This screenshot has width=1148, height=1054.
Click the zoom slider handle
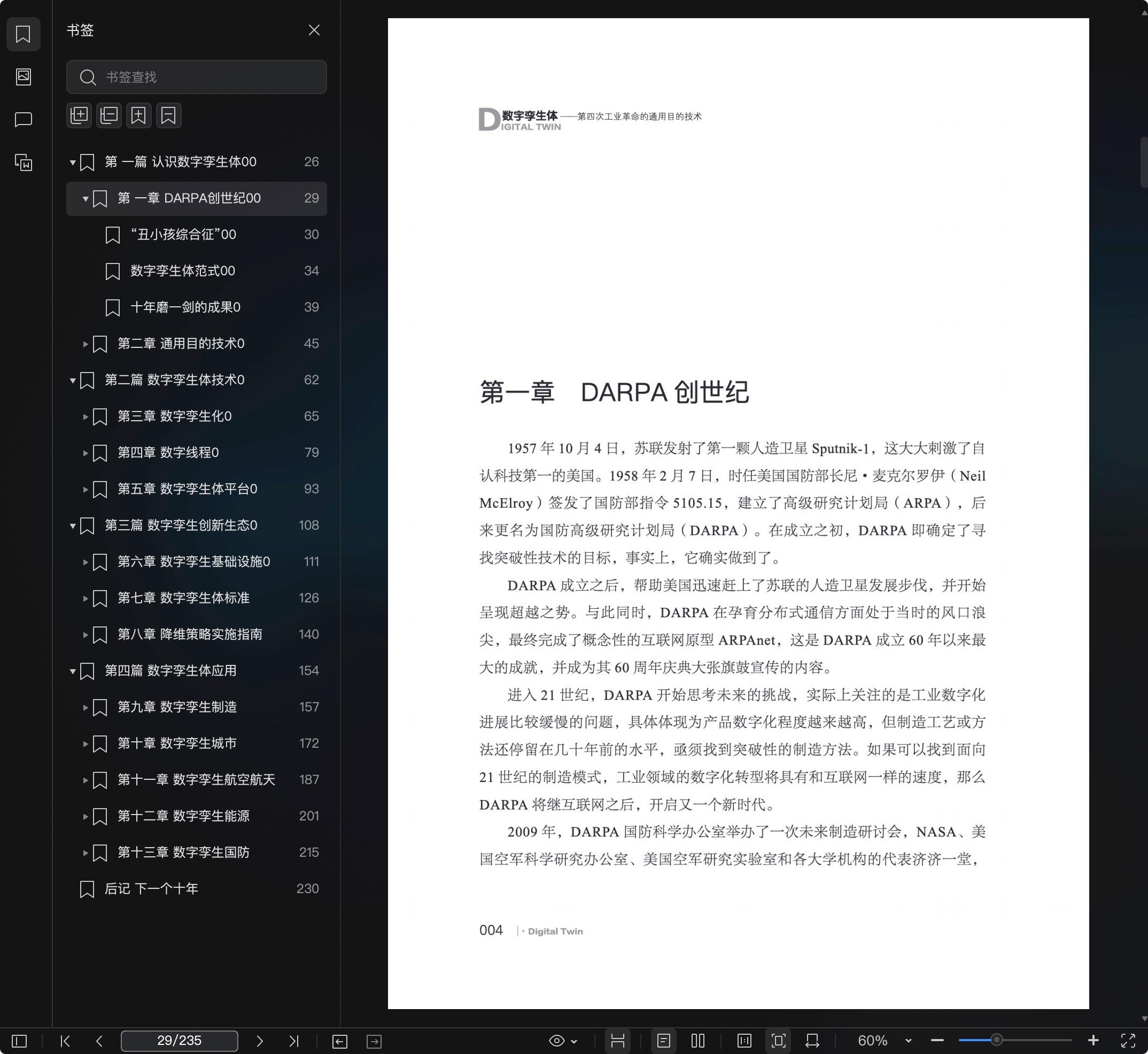point(996,1040)
